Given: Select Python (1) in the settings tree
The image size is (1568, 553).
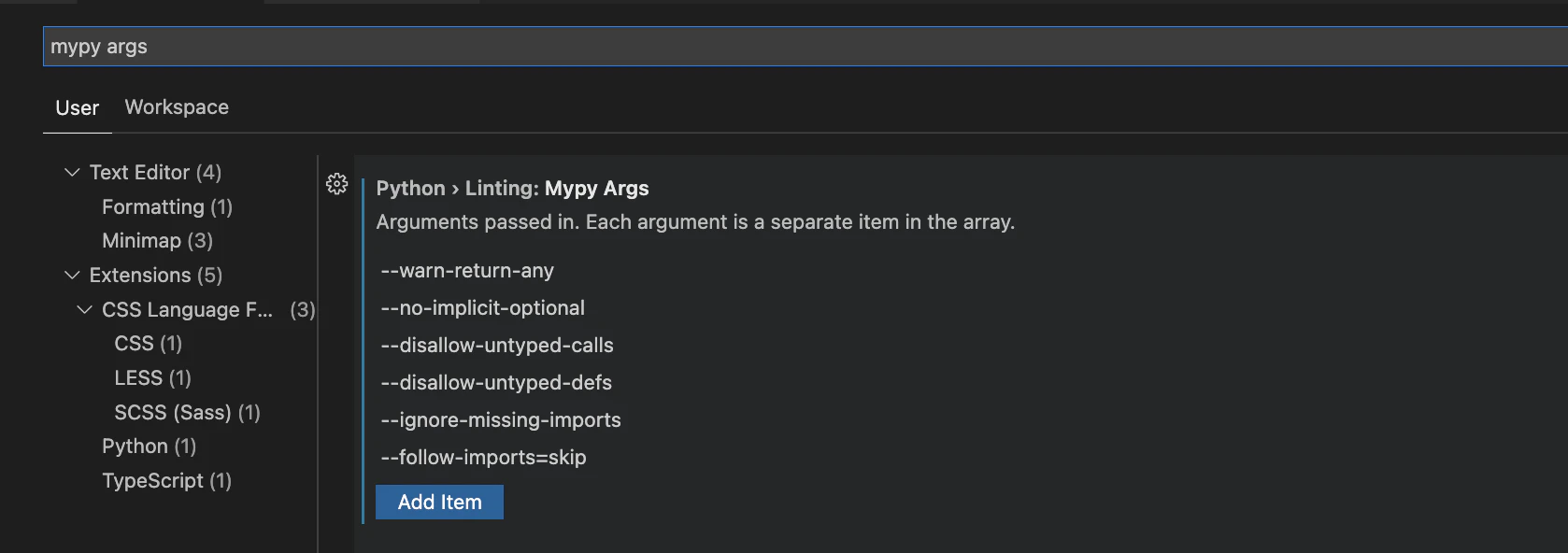Looking at the screenshot, I should [150, 447].
